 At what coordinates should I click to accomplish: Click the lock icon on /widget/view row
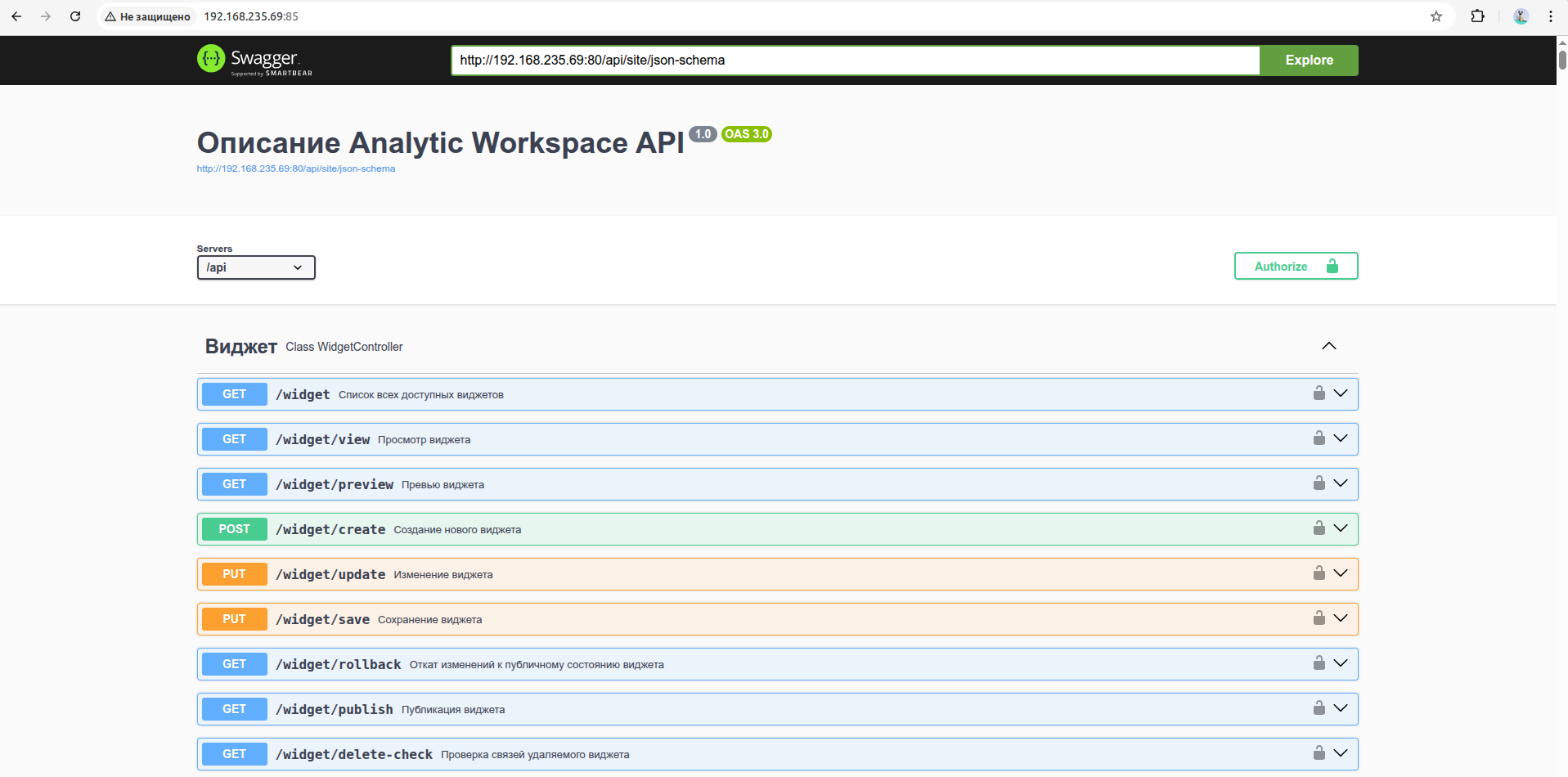click(1319, 438)
